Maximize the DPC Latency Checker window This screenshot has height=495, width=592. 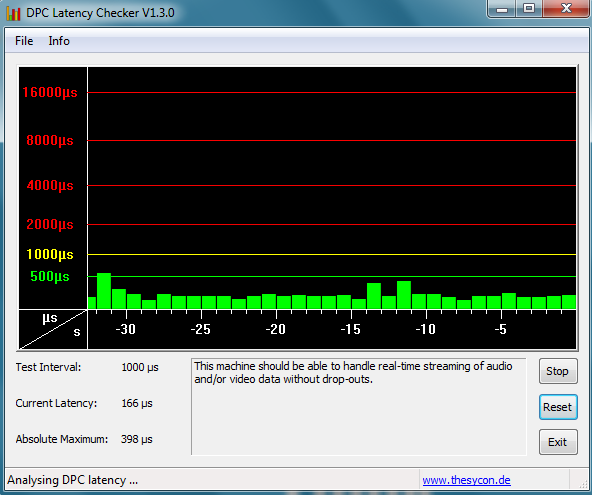pyautogui.click(x=529, y=9)
